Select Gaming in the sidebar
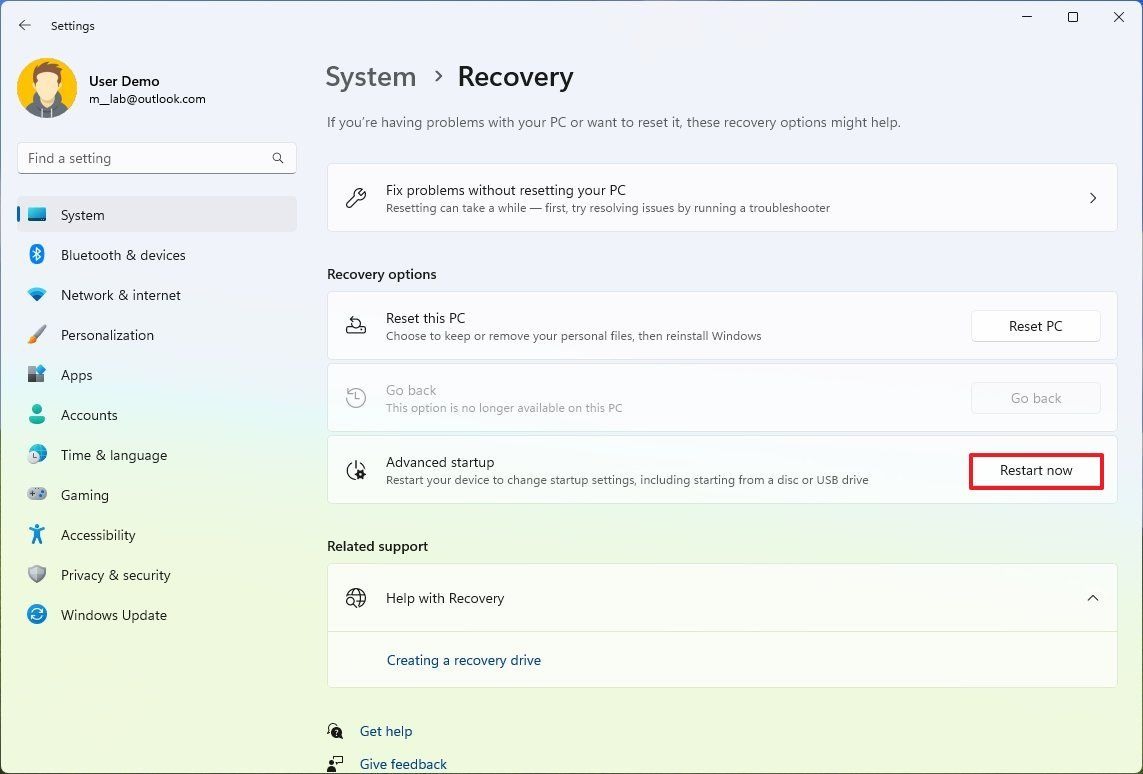This screenshot has height=774, width=1143. tap(157, 495)
